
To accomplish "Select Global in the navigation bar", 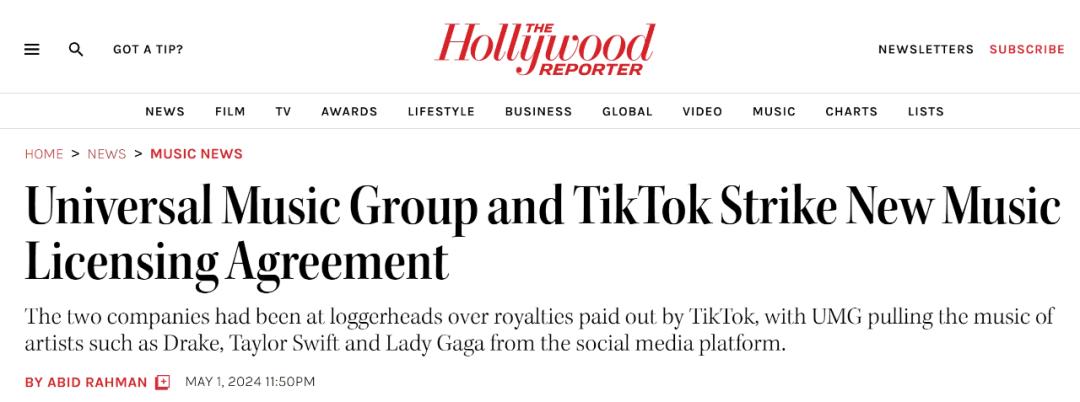I will 627,112.
